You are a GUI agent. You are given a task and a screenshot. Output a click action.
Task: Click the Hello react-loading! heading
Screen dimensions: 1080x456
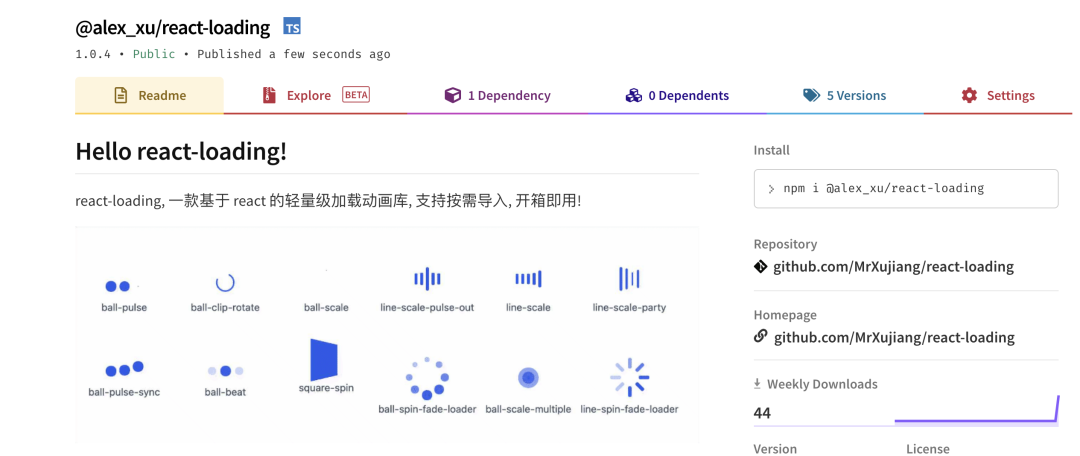(x=181, y=152)
